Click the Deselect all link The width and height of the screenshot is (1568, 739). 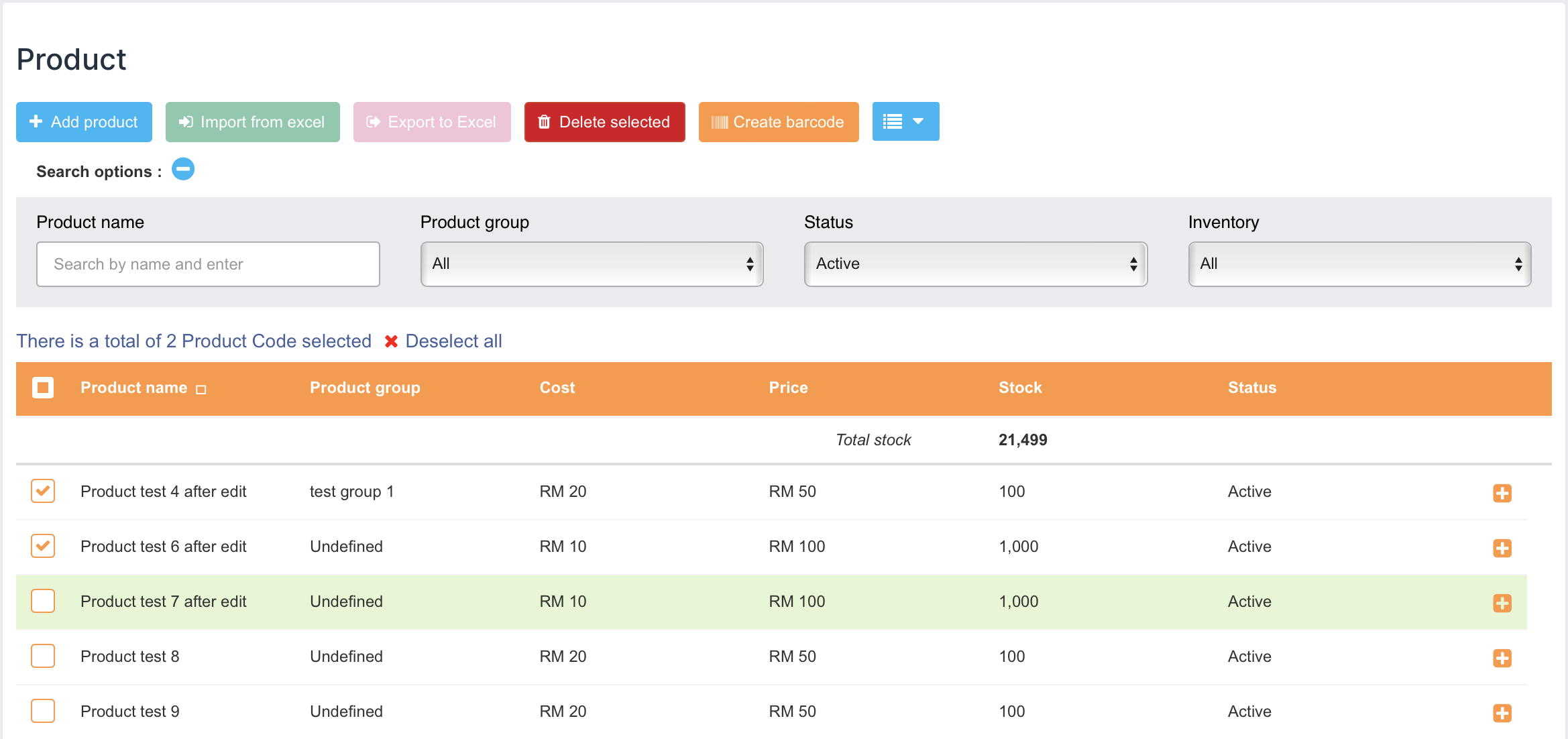pyautogui.click(x=453, y=341)
